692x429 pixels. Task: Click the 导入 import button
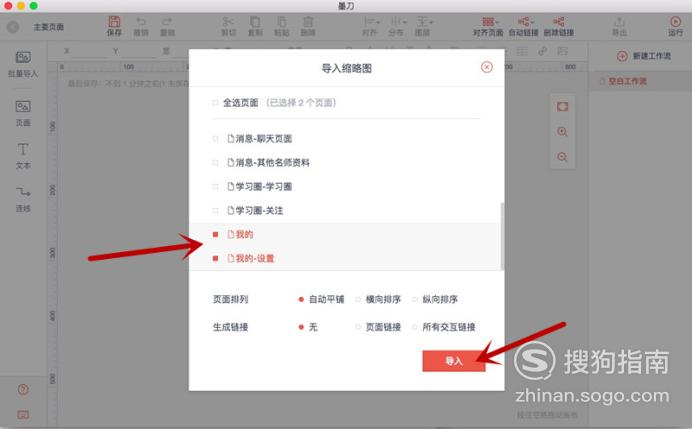tap(454, 361)
